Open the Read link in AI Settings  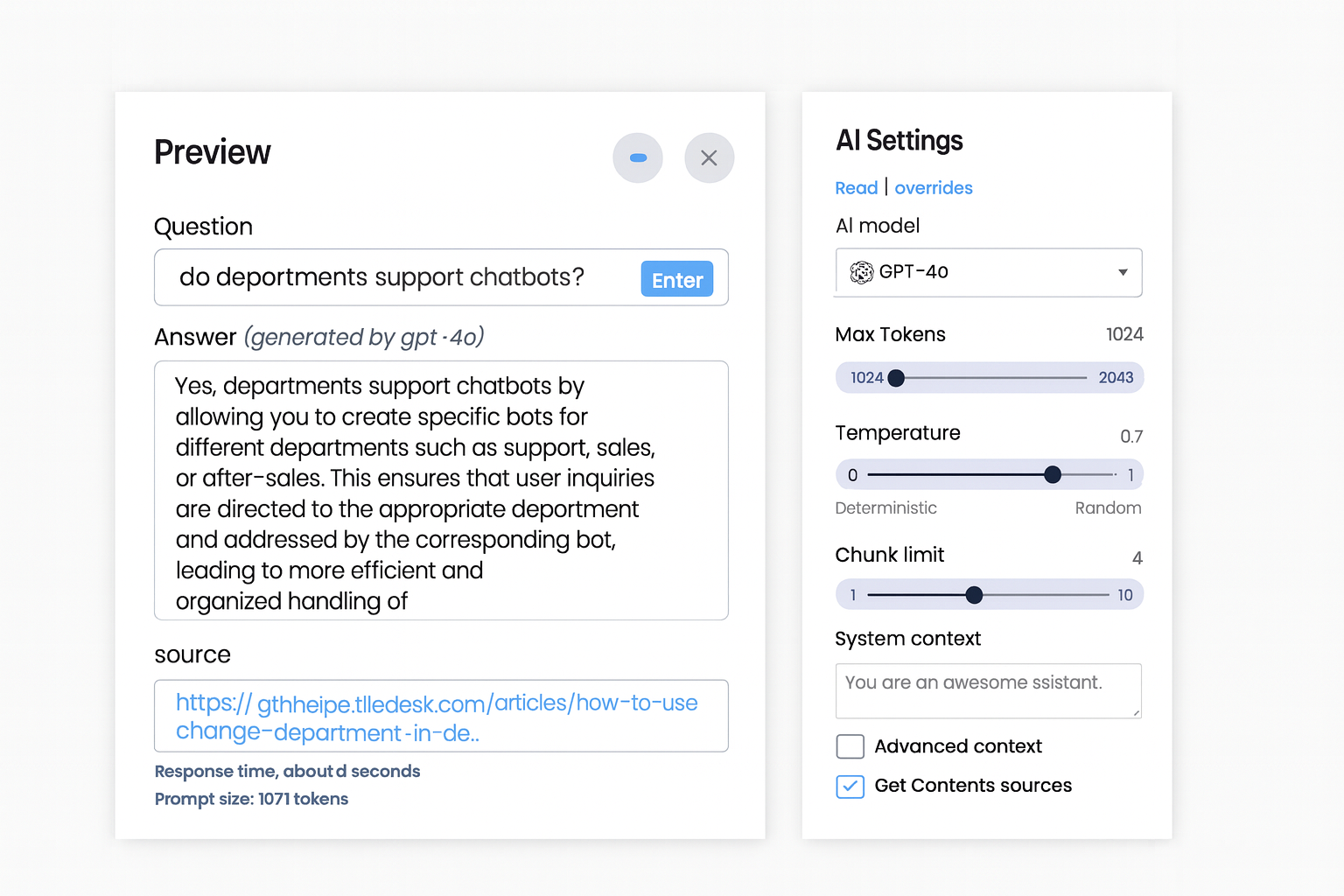coord(856,188)
